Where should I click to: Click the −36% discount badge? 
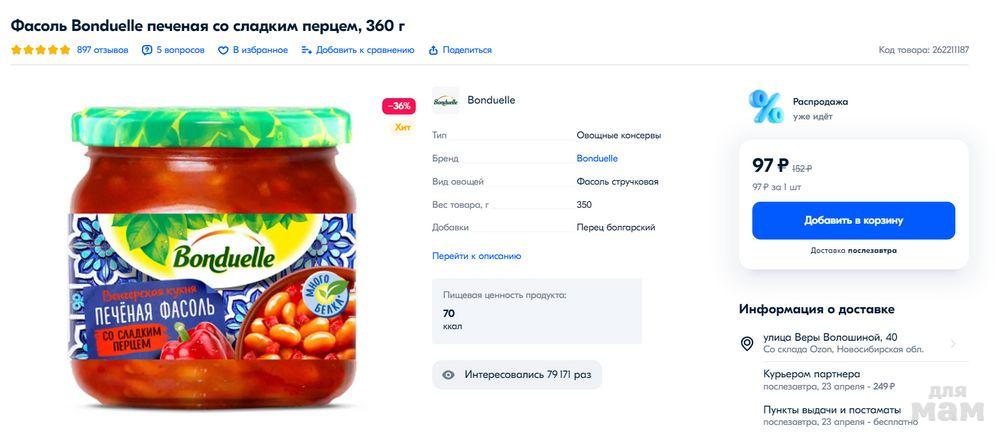click(399, 106)
